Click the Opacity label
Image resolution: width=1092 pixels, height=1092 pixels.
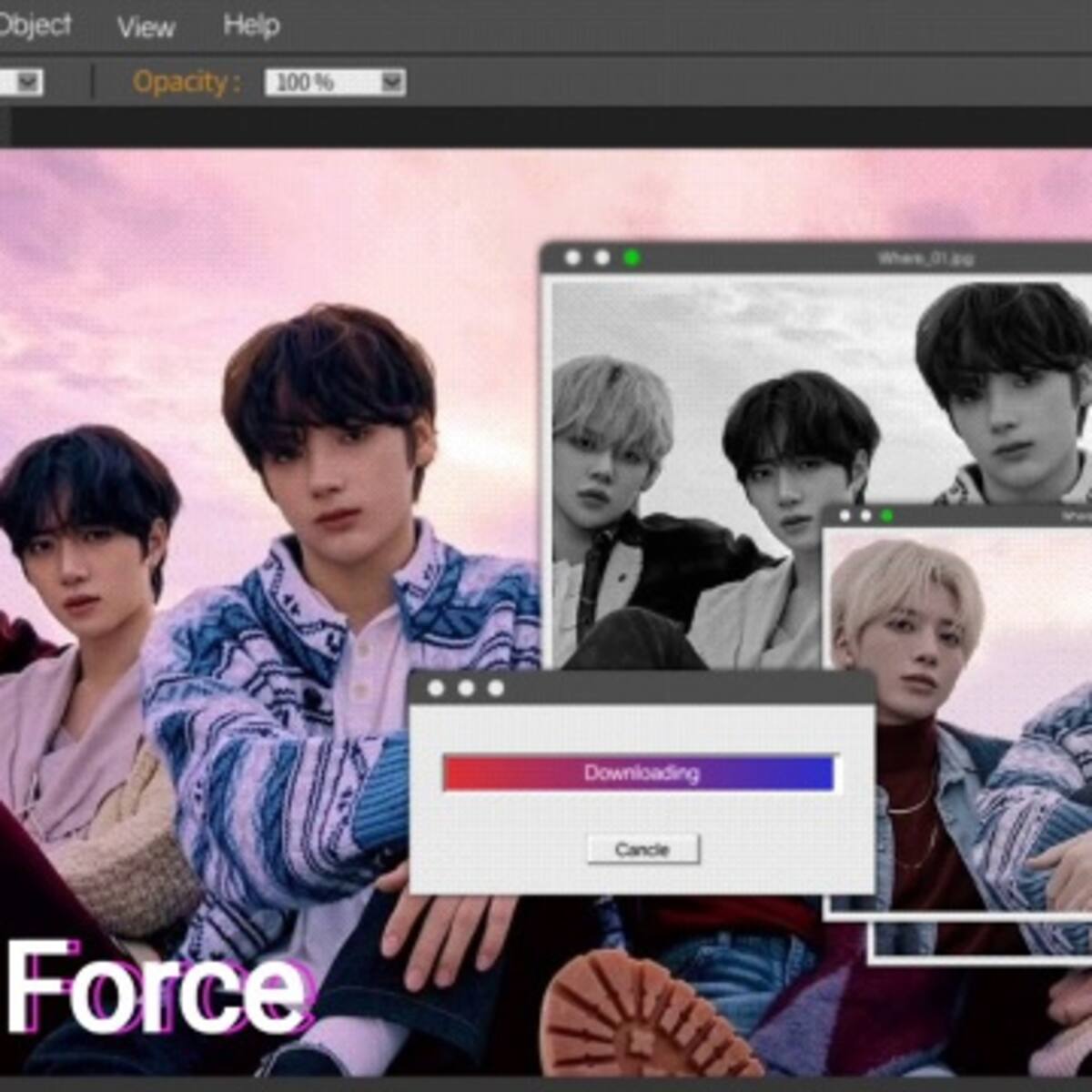click(187, 82)
